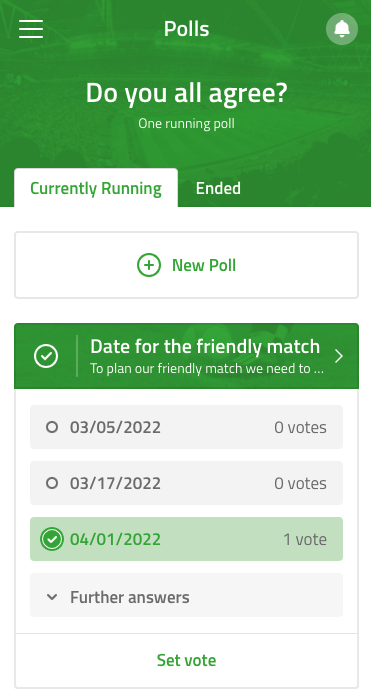Open notifications via the bell icon
Image resolution: width=371 pixels, height=700 pixels.
342,29
